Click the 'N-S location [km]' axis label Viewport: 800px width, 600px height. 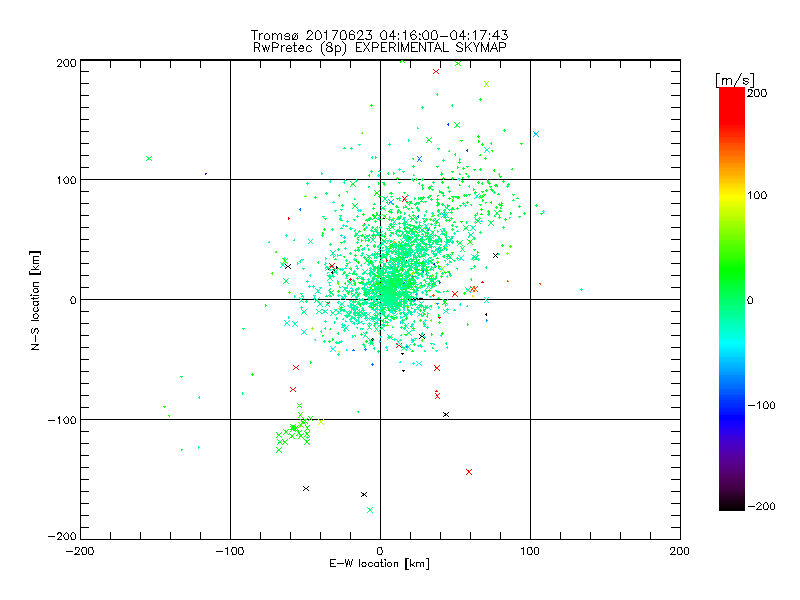(35, 300)
